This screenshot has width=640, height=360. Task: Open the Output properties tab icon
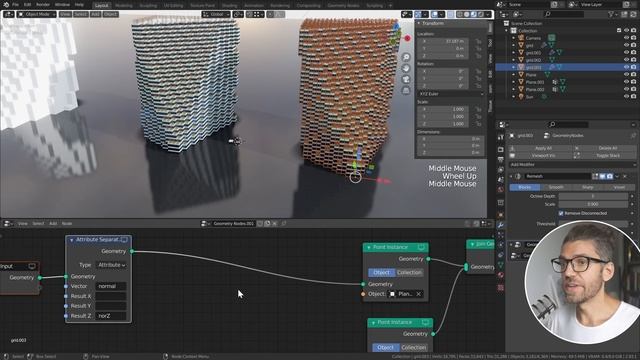pyautogui.click(x=501, y=160)
